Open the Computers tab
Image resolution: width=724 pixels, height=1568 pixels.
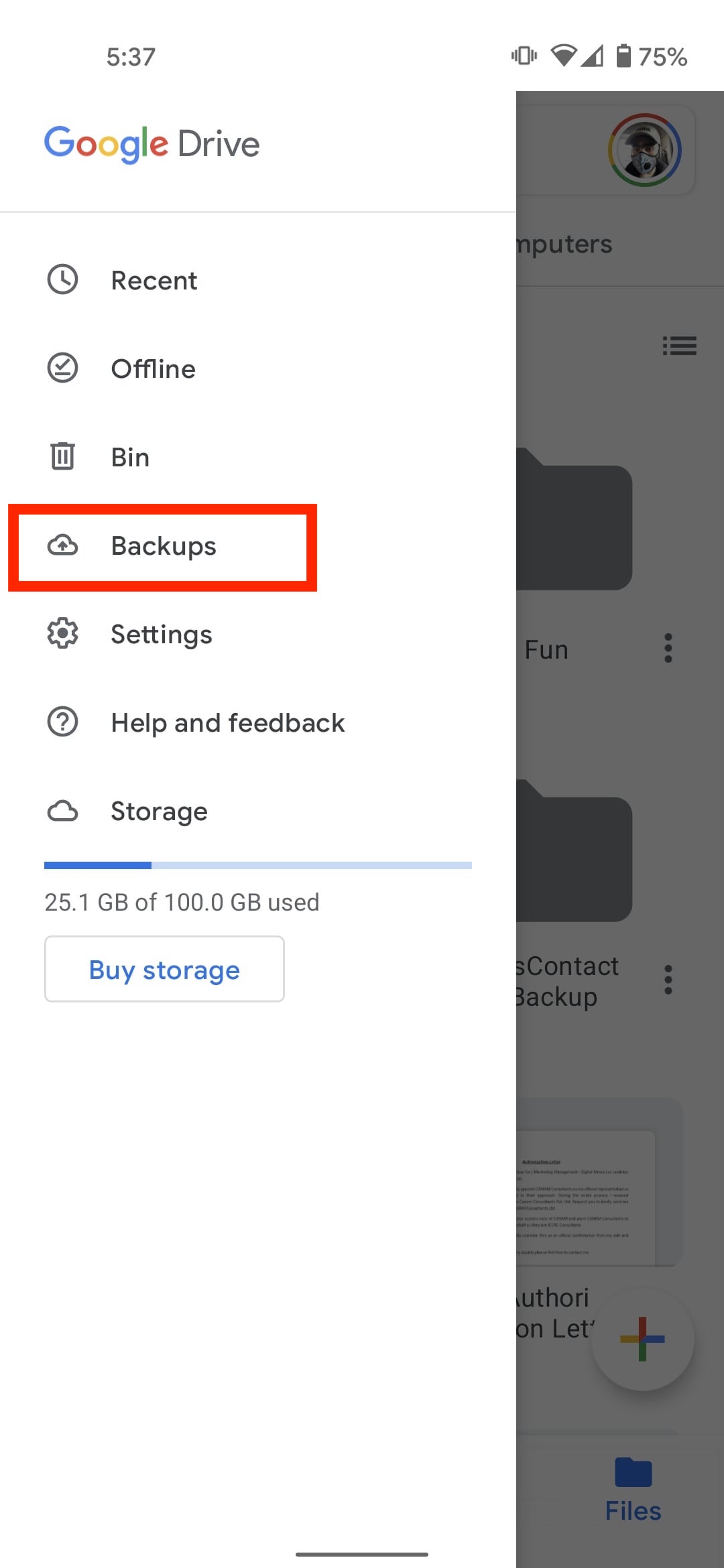tap(564, 244)
